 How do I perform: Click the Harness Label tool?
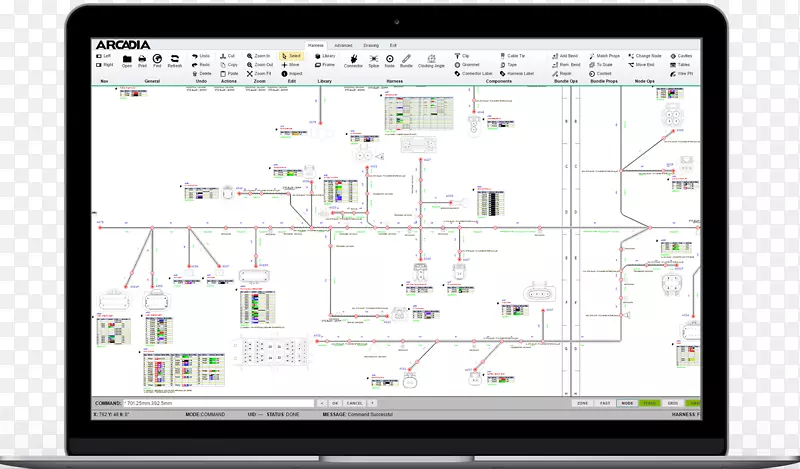pyautogui.click(x=517, y=73)
